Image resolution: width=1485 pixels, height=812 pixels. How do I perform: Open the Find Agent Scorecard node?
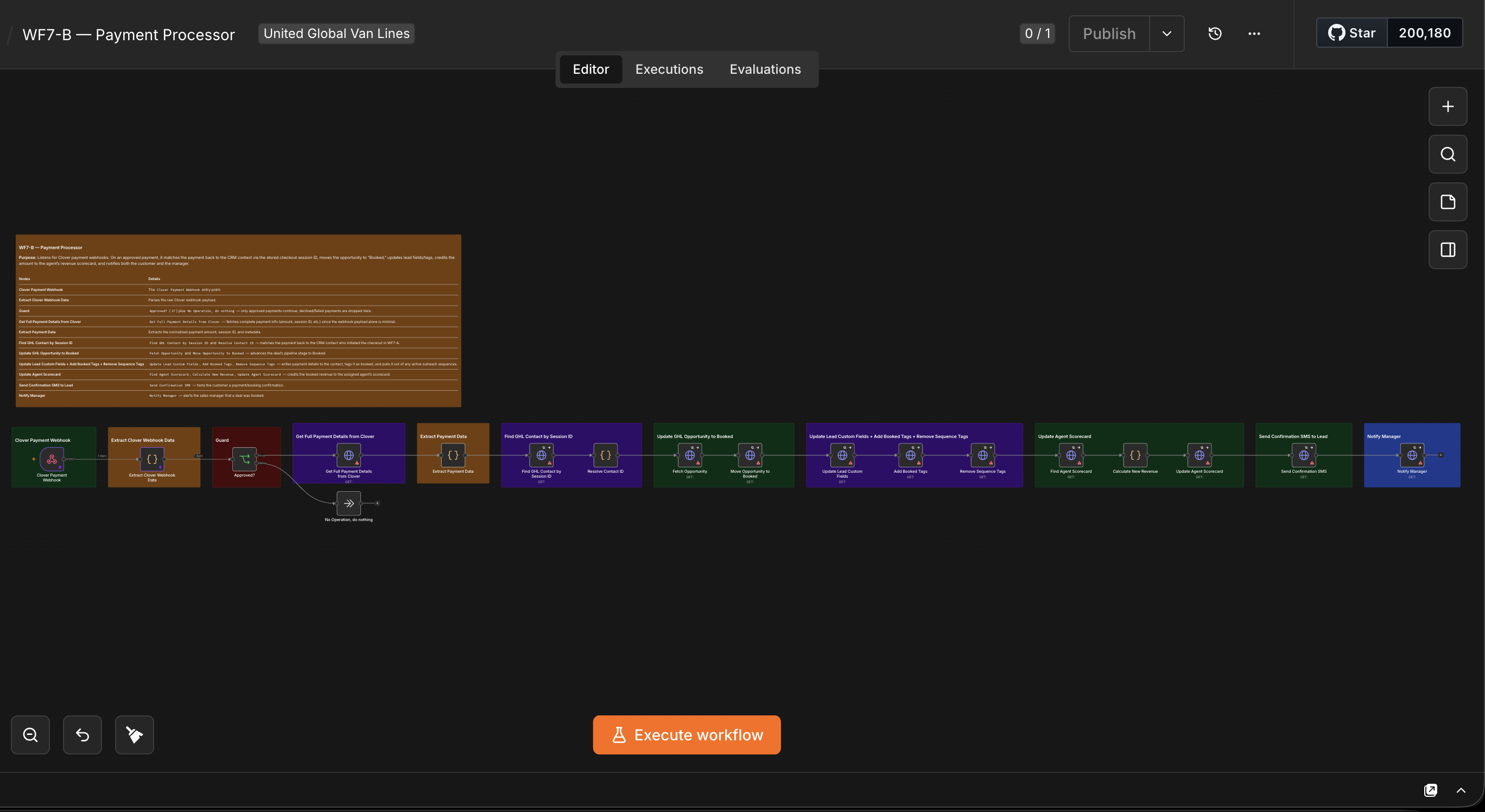click(x=1071, y=455)
